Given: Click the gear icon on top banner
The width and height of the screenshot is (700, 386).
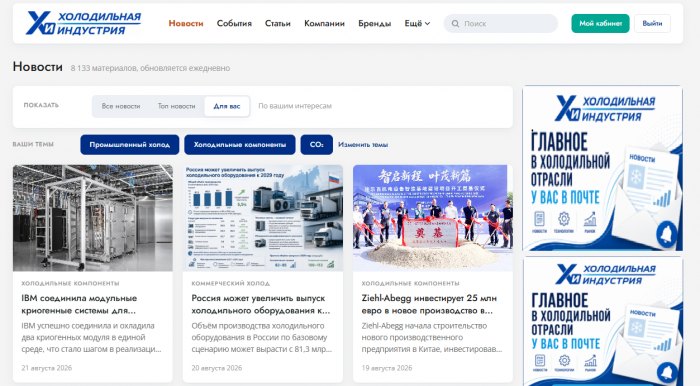Looking at the screenshot, I should (564, 219).
